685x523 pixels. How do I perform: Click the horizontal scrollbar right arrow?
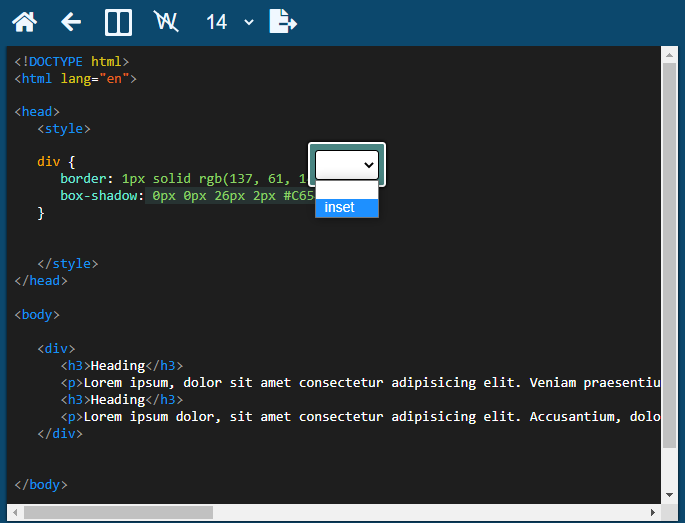coord(653,512)
